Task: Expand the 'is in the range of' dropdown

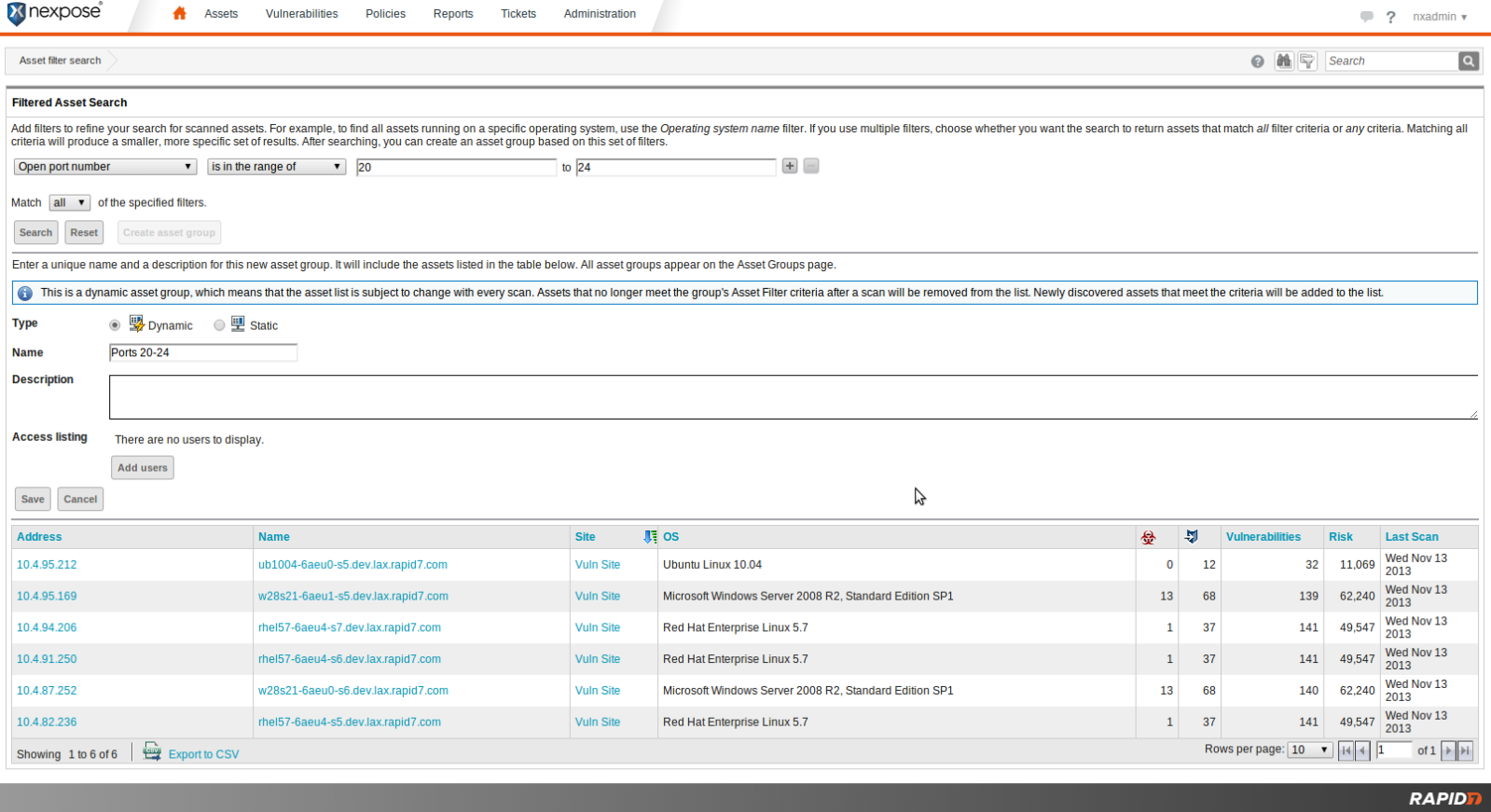Action: (x=276, y=167)
